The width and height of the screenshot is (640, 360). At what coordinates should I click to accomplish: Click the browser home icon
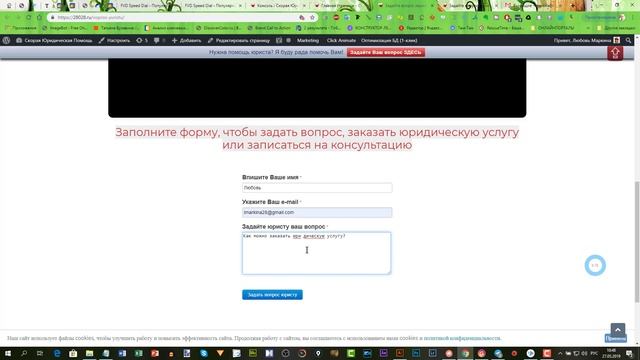coord(40,18)
